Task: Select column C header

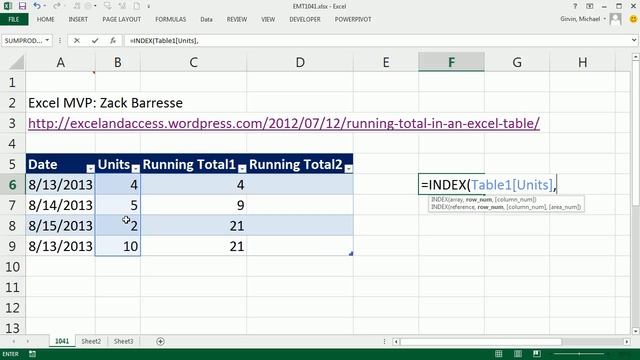Action: click(193, 62)
